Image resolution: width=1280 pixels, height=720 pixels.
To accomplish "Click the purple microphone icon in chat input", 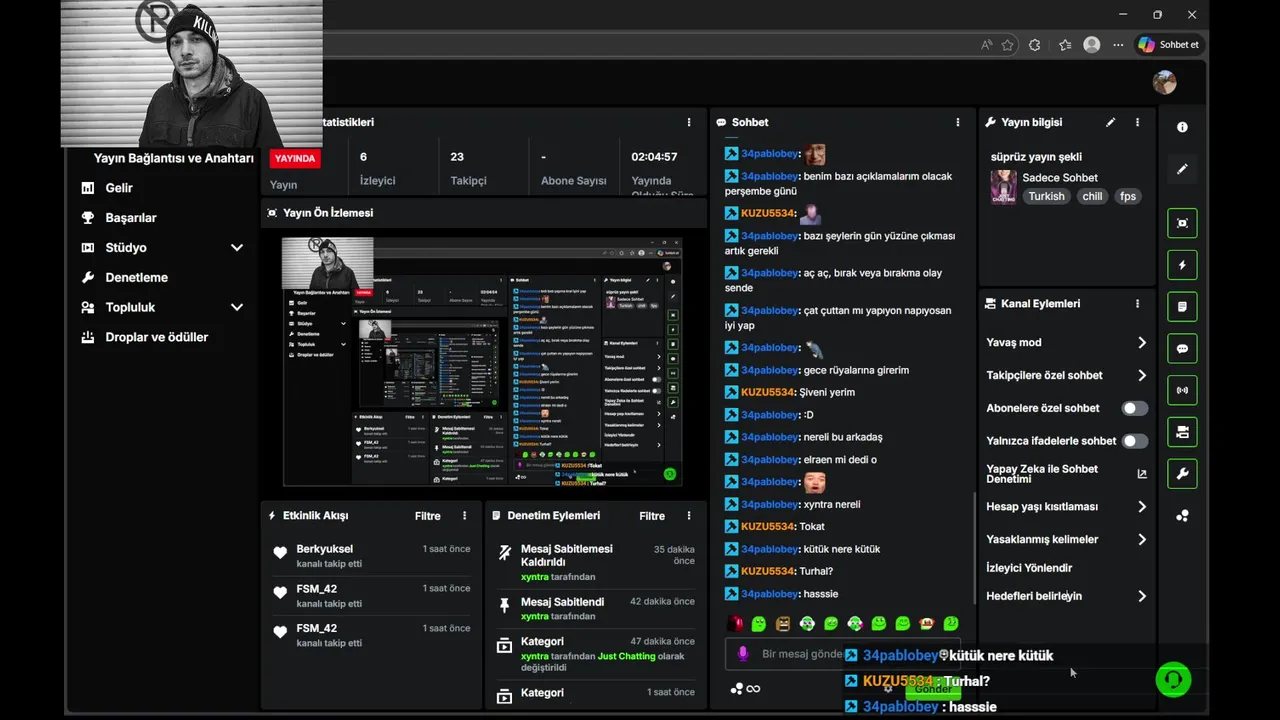I will tap(742, 654).
